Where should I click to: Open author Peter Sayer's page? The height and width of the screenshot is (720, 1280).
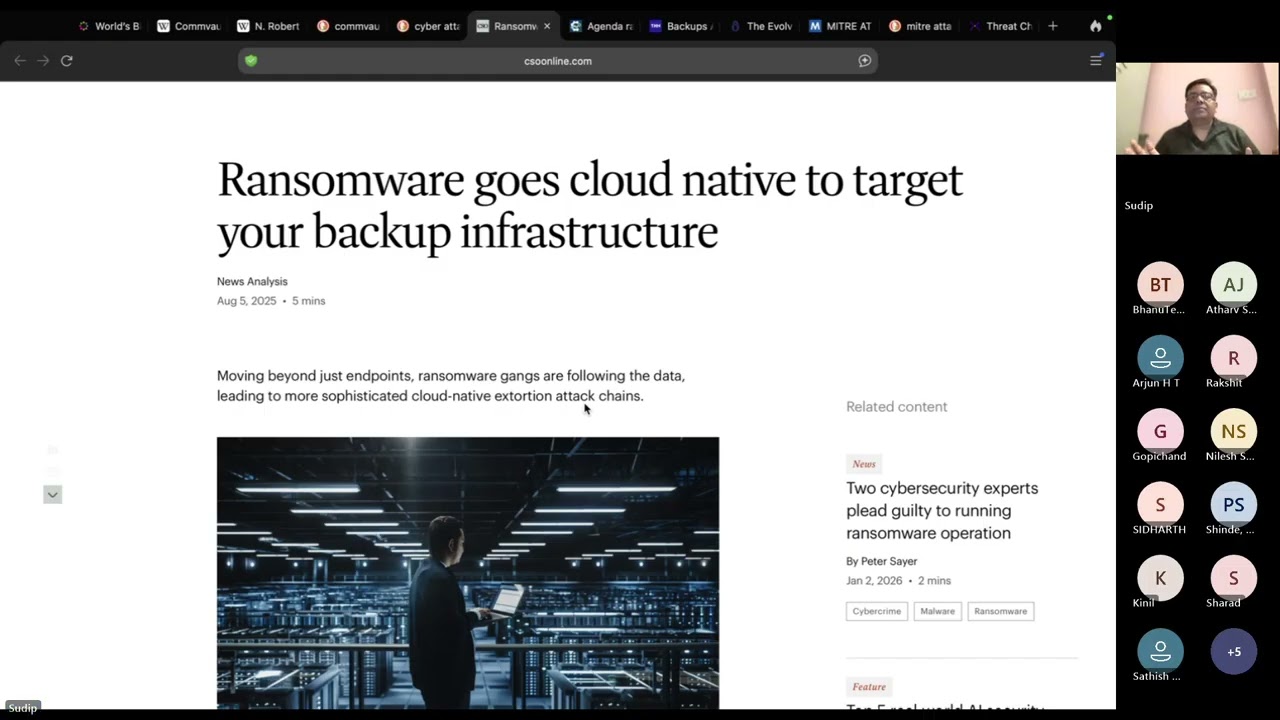889,561
